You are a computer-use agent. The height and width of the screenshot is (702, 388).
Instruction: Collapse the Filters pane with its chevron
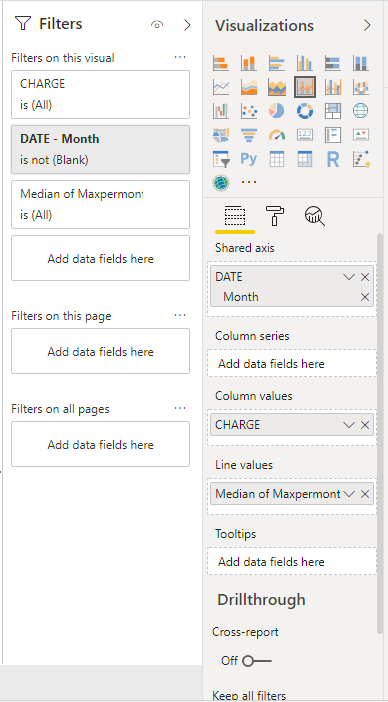pyautogui.click(x=187, y=25)
